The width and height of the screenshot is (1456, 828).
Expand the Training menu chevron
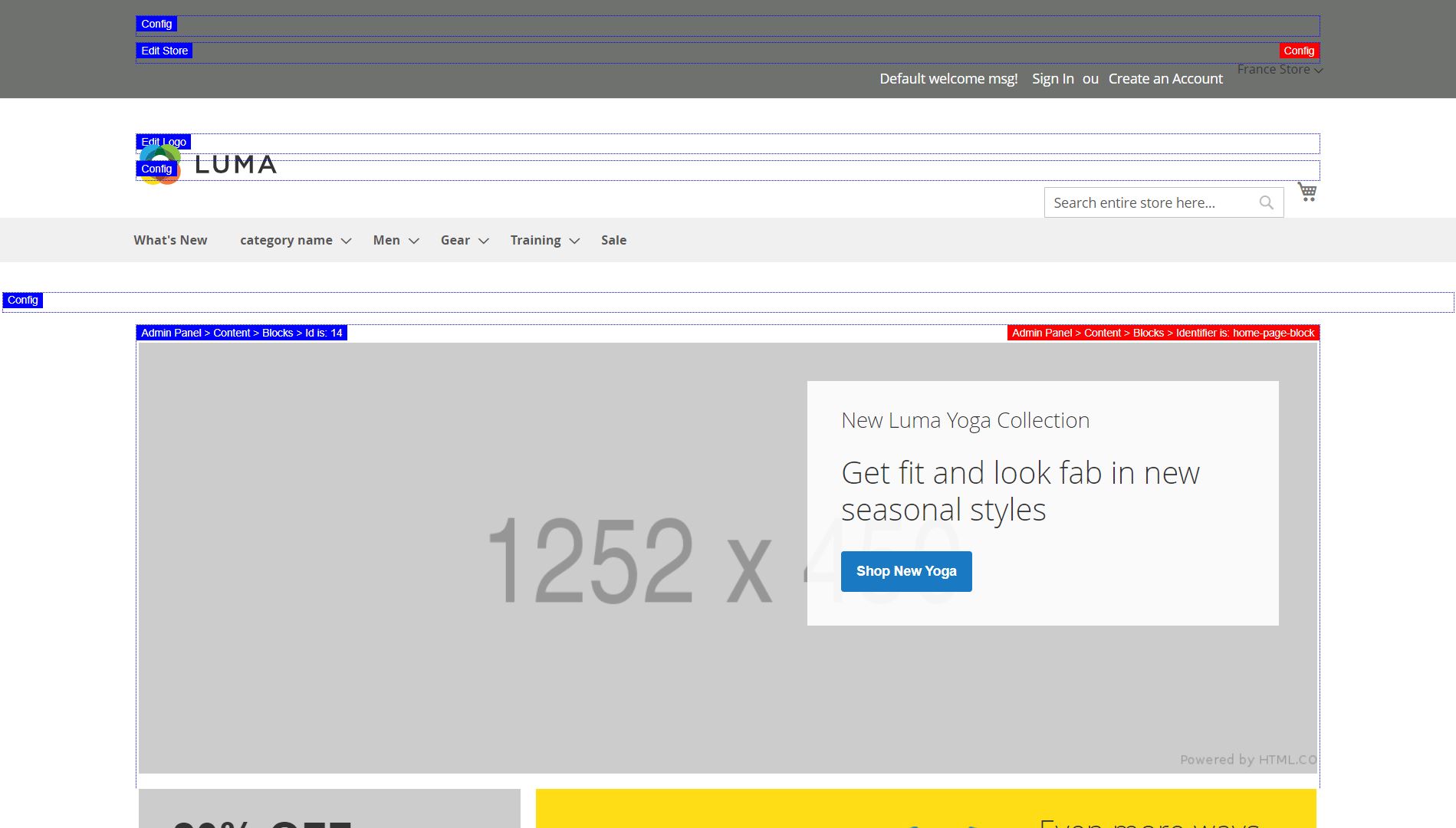574,241
